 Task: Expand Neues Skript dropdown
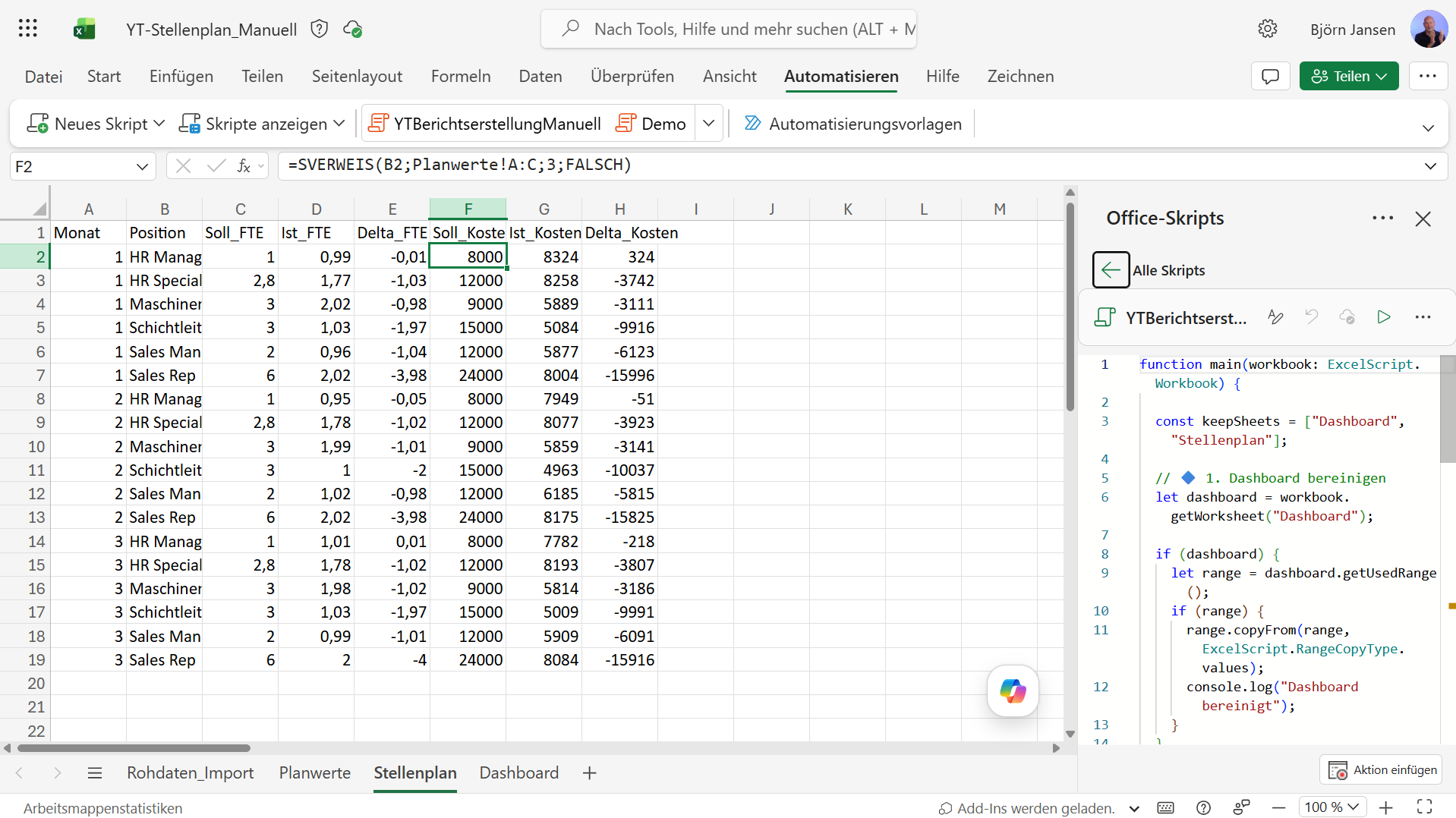(x=159, y=123)
